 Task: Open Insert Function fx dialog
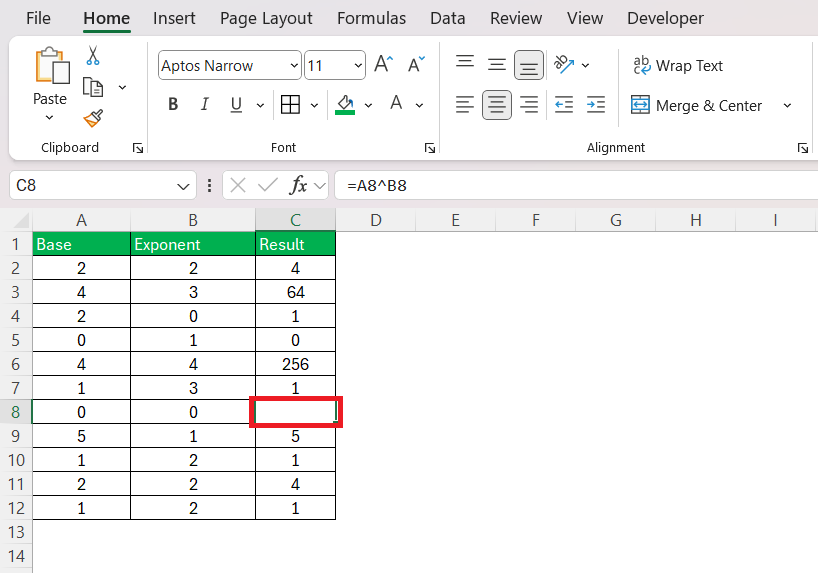298,185
